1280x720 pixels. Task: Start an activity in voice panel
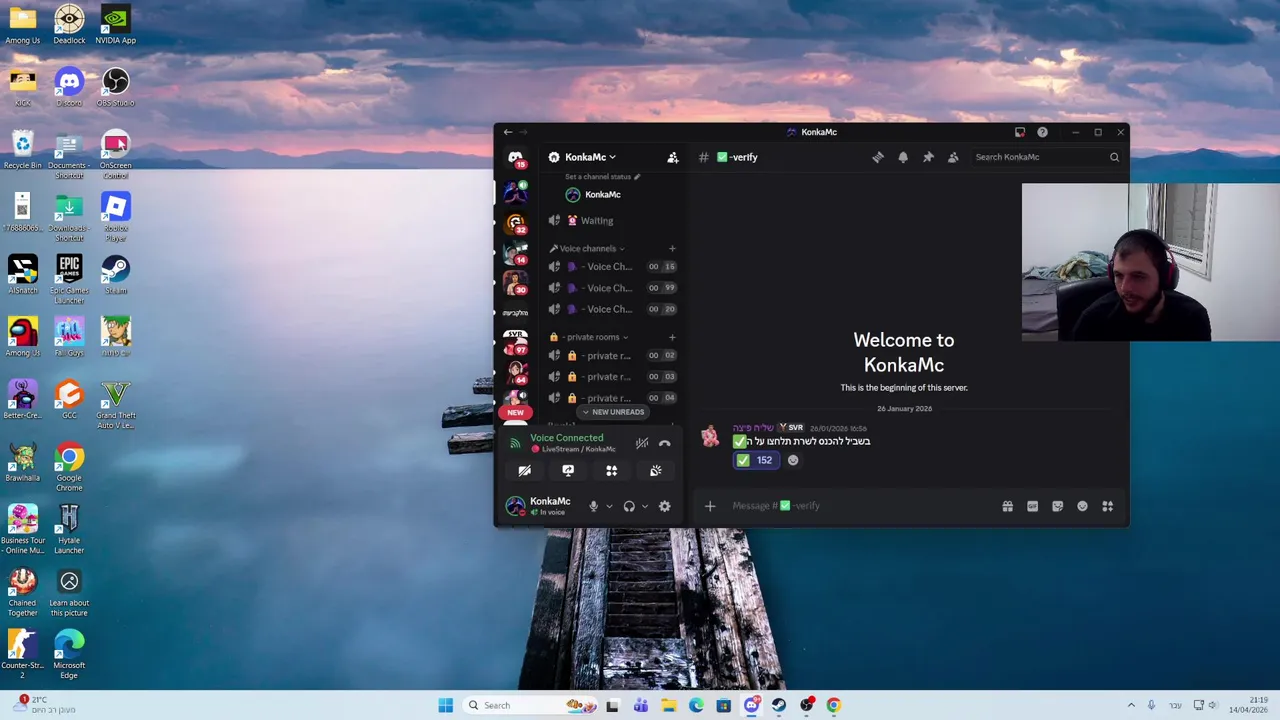pos(611,471)
